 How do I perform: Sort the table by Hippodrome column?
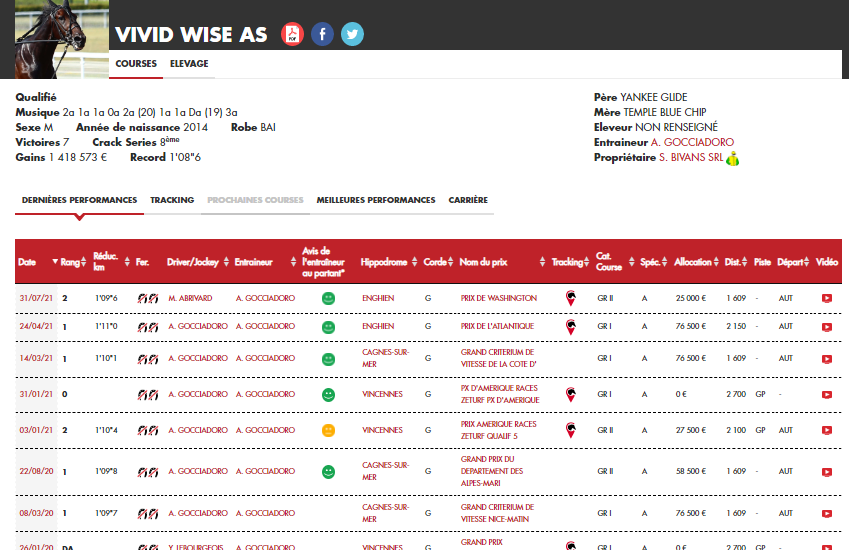(x=384, y=262)
